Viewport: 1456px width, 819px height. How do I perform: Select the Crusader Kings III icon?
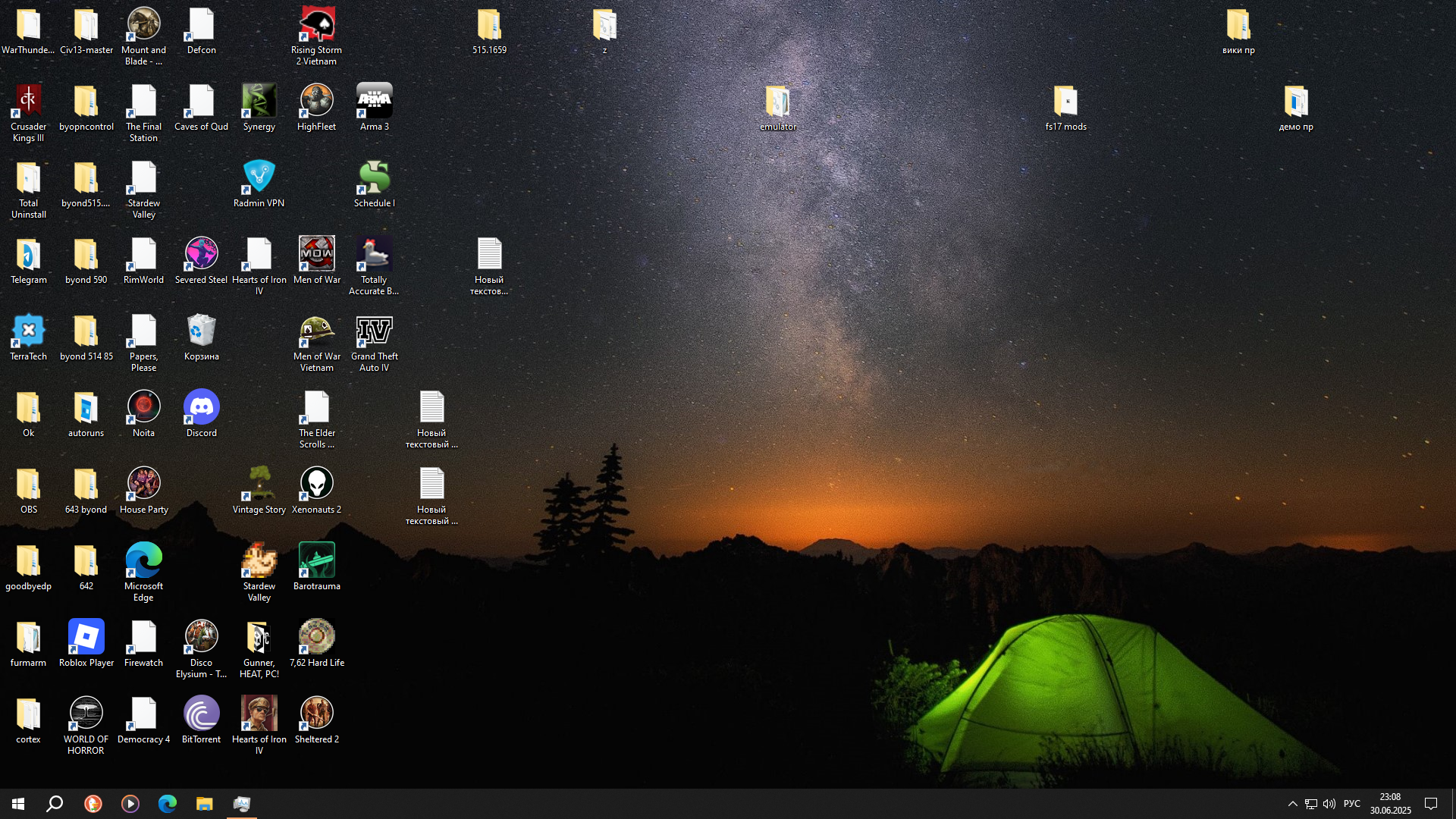(x=28, y=102)
